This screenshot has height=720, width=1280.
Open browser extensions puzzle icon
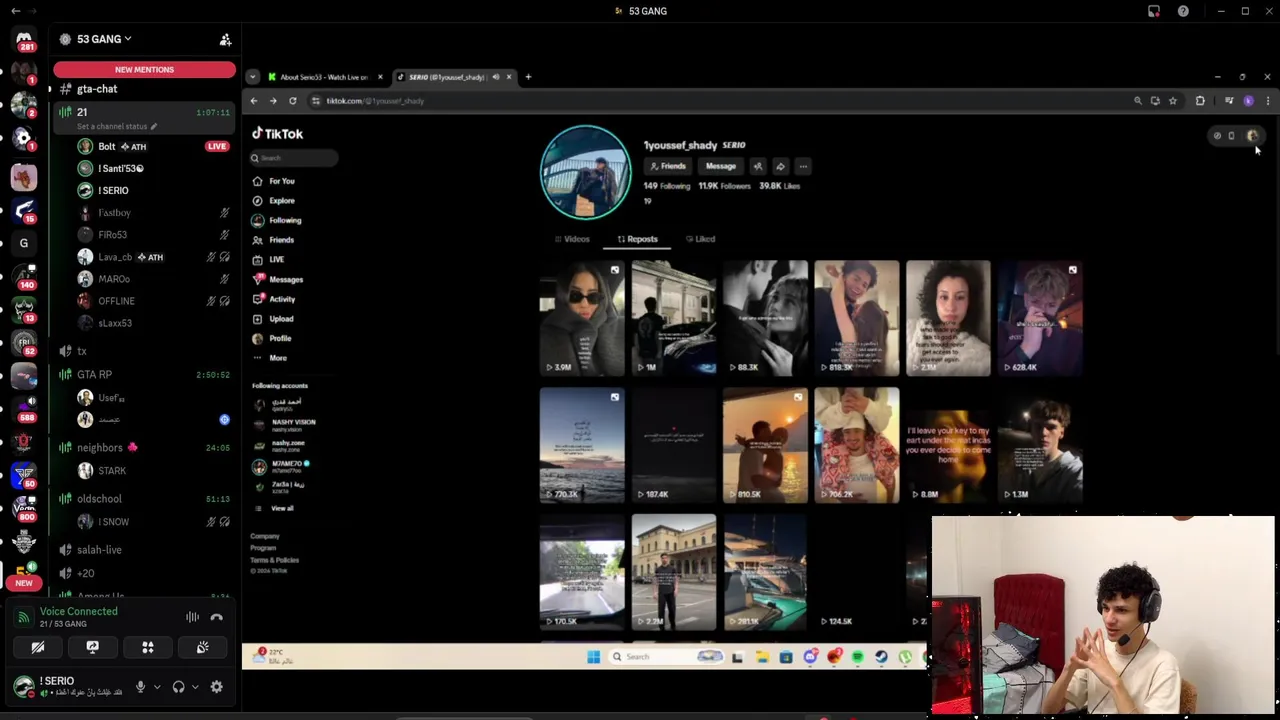1200,101
